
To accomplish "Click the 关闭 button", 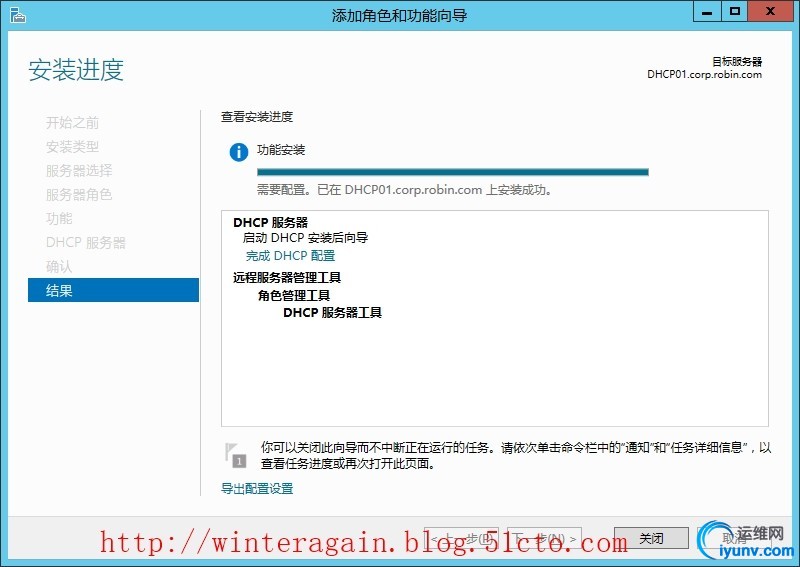I will pyautogui.click(x=651, y=538).
